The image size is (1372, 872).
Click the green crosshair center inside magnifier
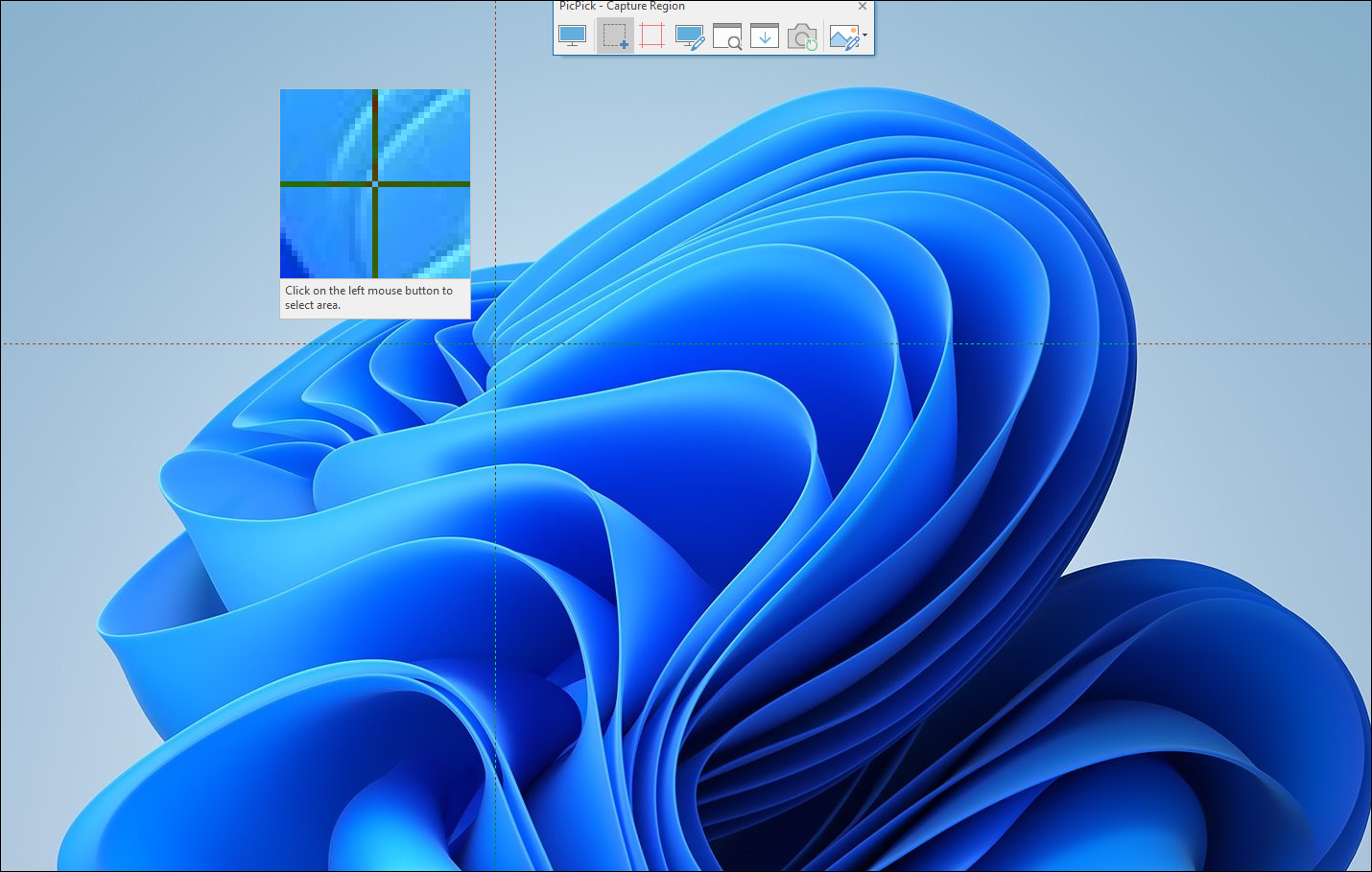point(374,183)
